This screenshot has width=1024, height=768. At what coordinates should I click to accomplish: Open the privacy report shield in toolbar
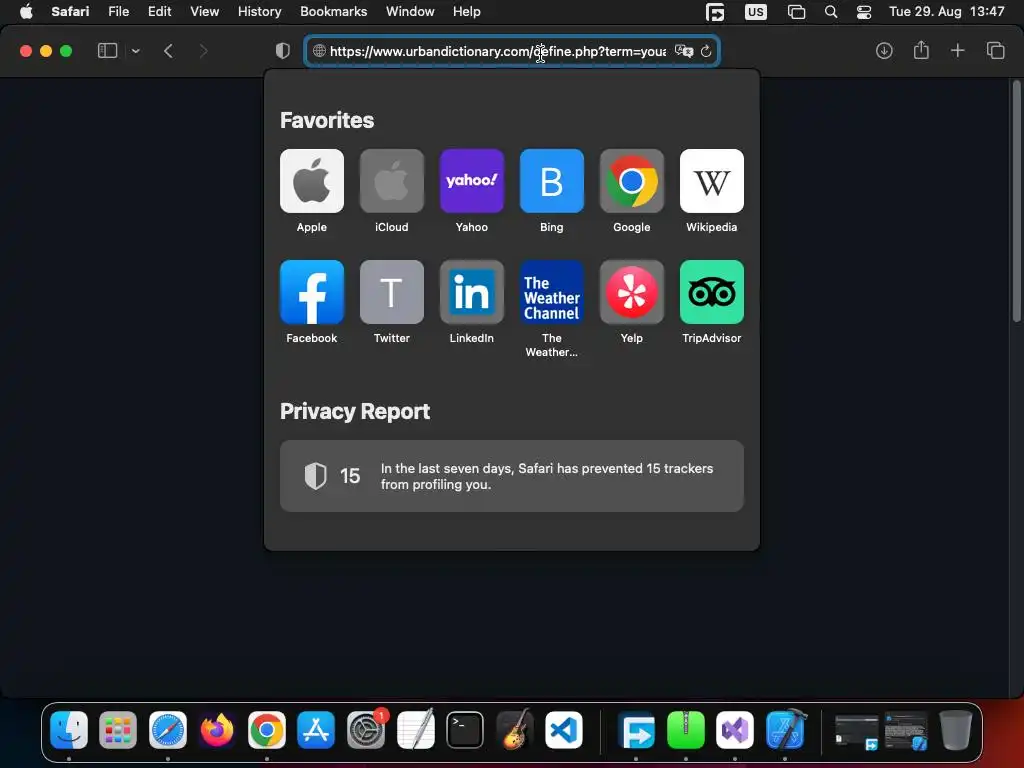tap(282, 51)
